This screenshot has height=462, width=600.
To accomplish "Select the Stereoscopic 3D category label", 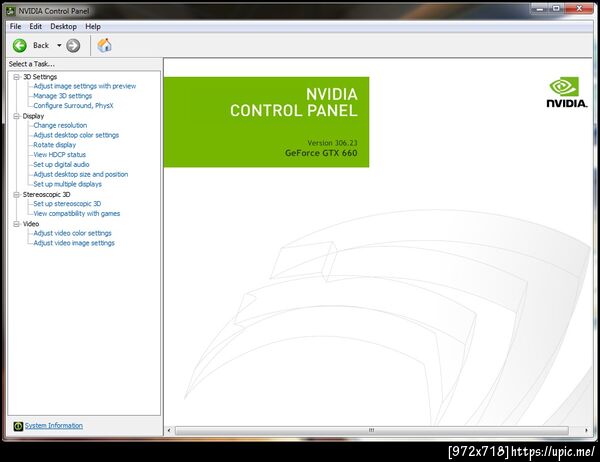I will pos(46,194).
